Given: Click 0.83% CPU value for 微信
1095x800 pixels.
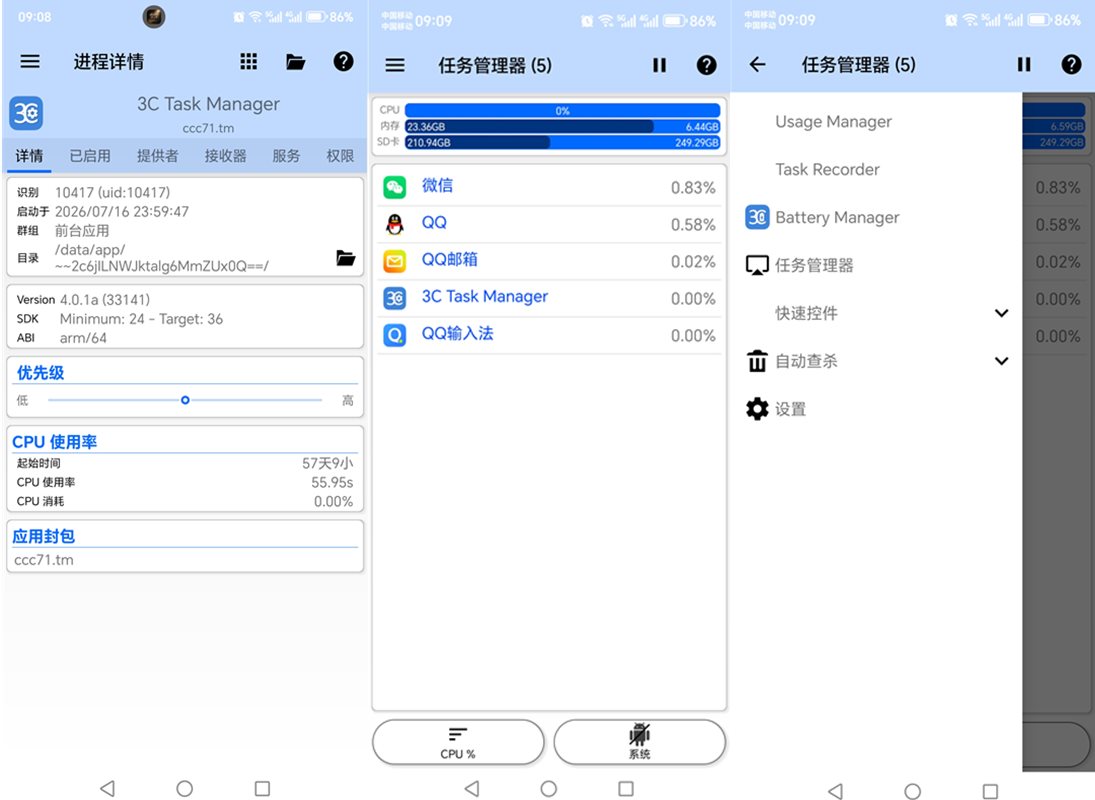Looking at the screenshot, I should 693,188.
